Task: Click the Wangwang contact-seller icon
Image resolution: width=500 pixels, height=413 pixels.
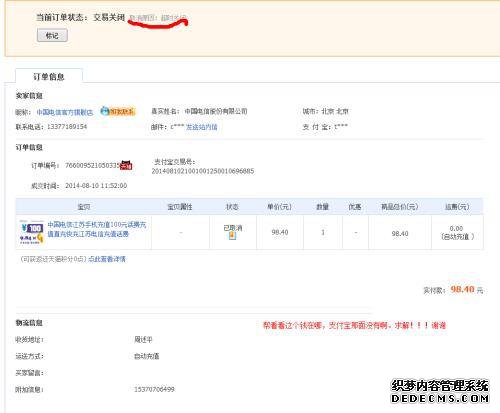Action: pos(118,111)
